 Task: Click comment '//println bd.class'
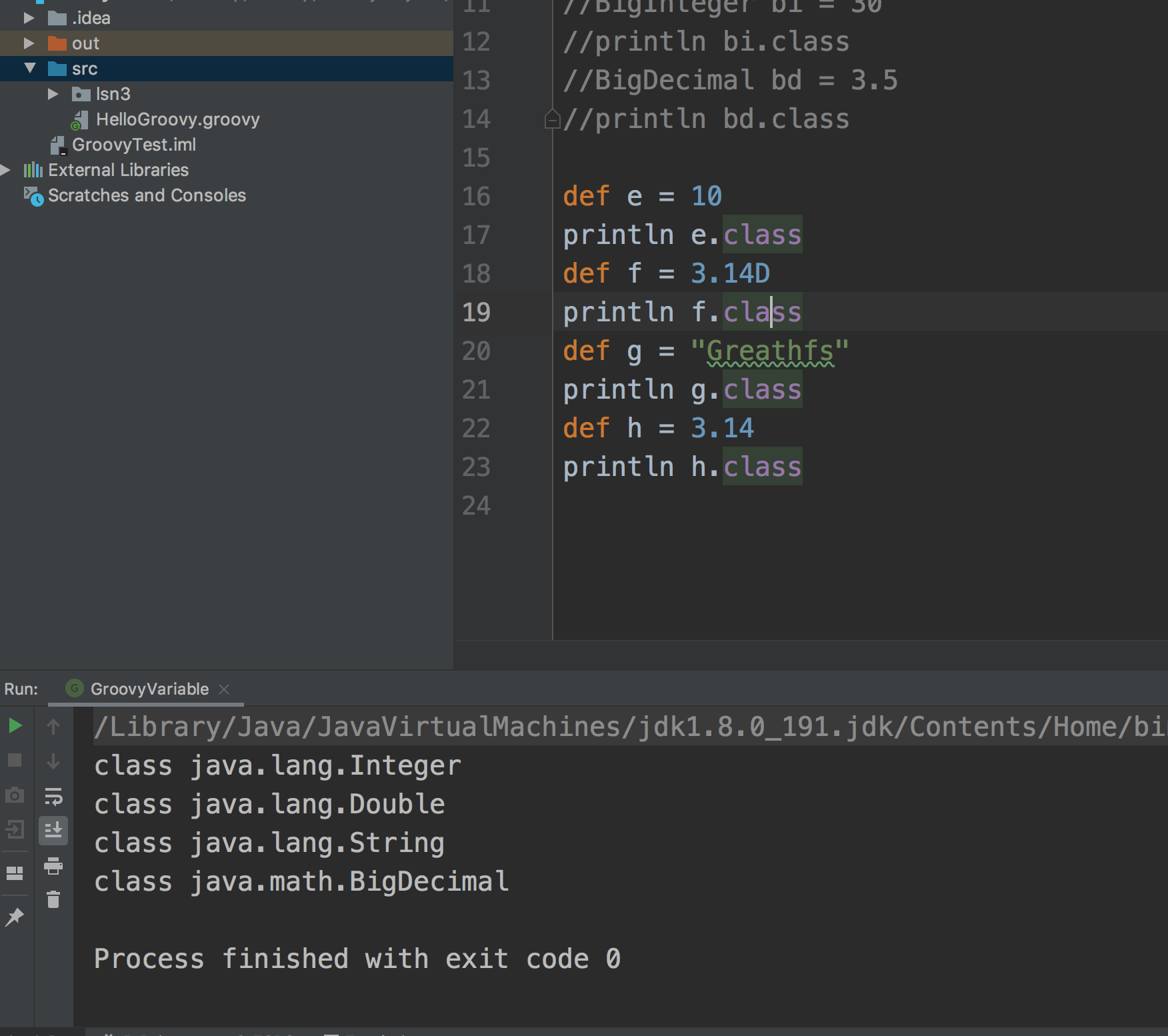point(706,119)
